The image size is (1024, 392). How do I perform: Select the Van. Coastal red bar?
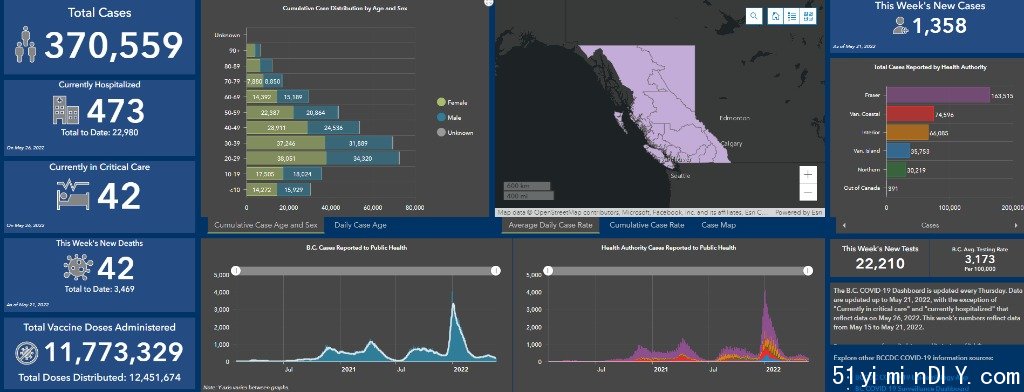[x=910, y=114]
